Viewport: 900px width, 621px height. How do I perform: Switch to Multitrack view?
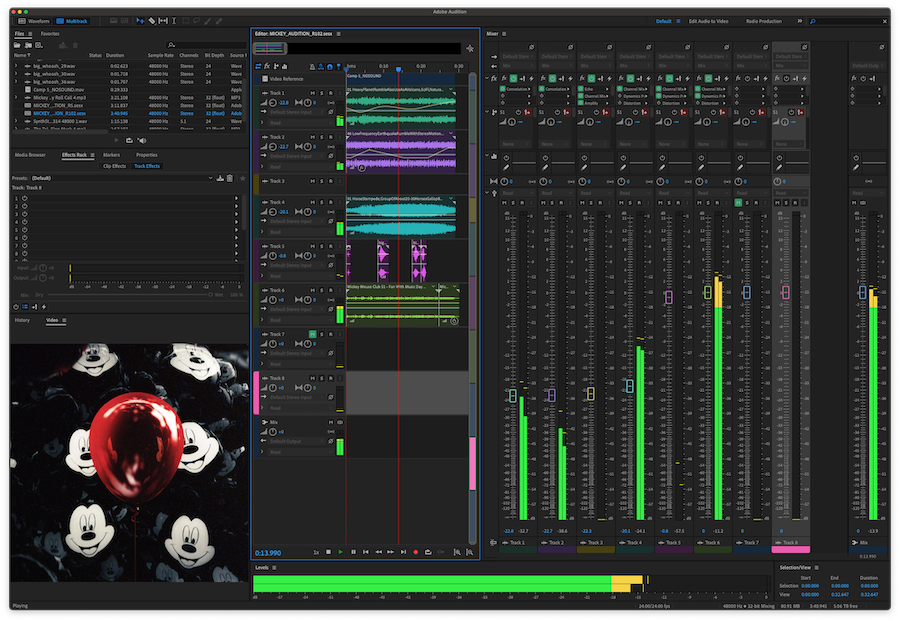[72, 21]
